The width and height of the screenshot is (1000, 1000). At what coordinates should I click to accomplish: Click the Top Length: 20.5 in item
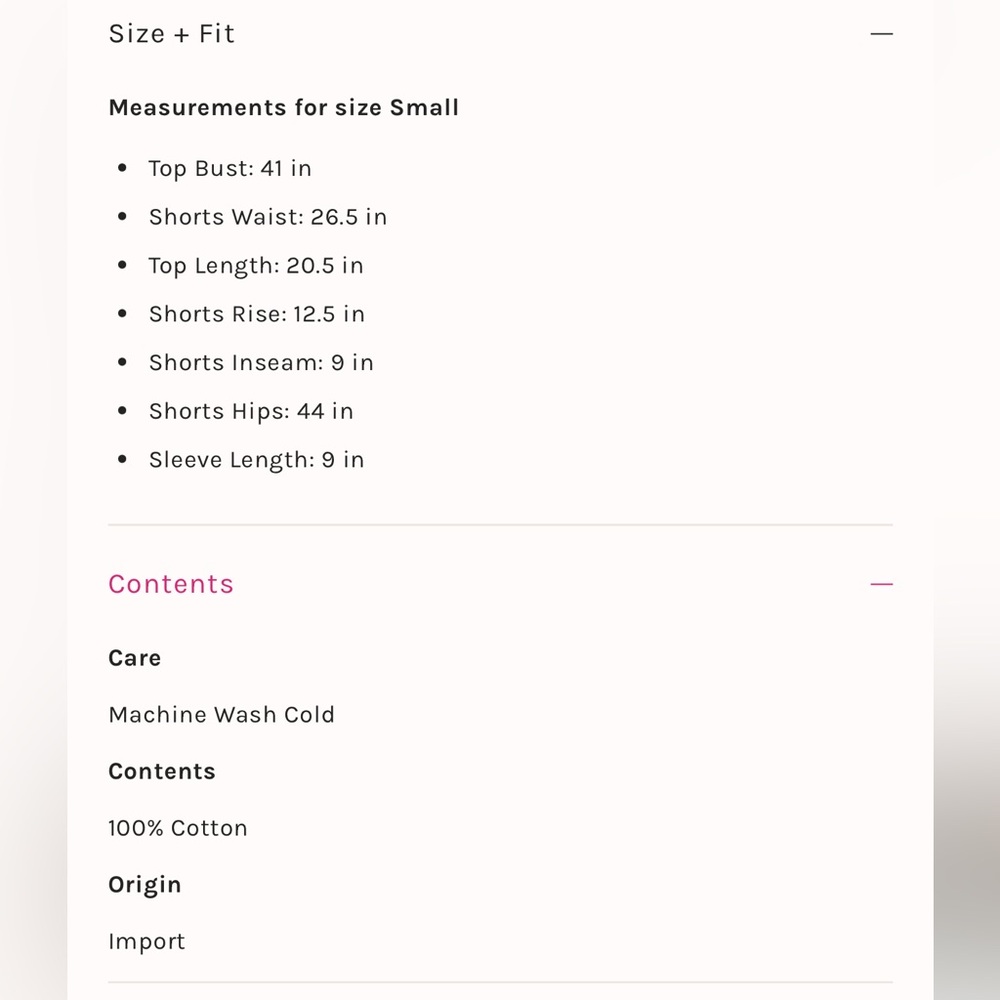(256, 265)
